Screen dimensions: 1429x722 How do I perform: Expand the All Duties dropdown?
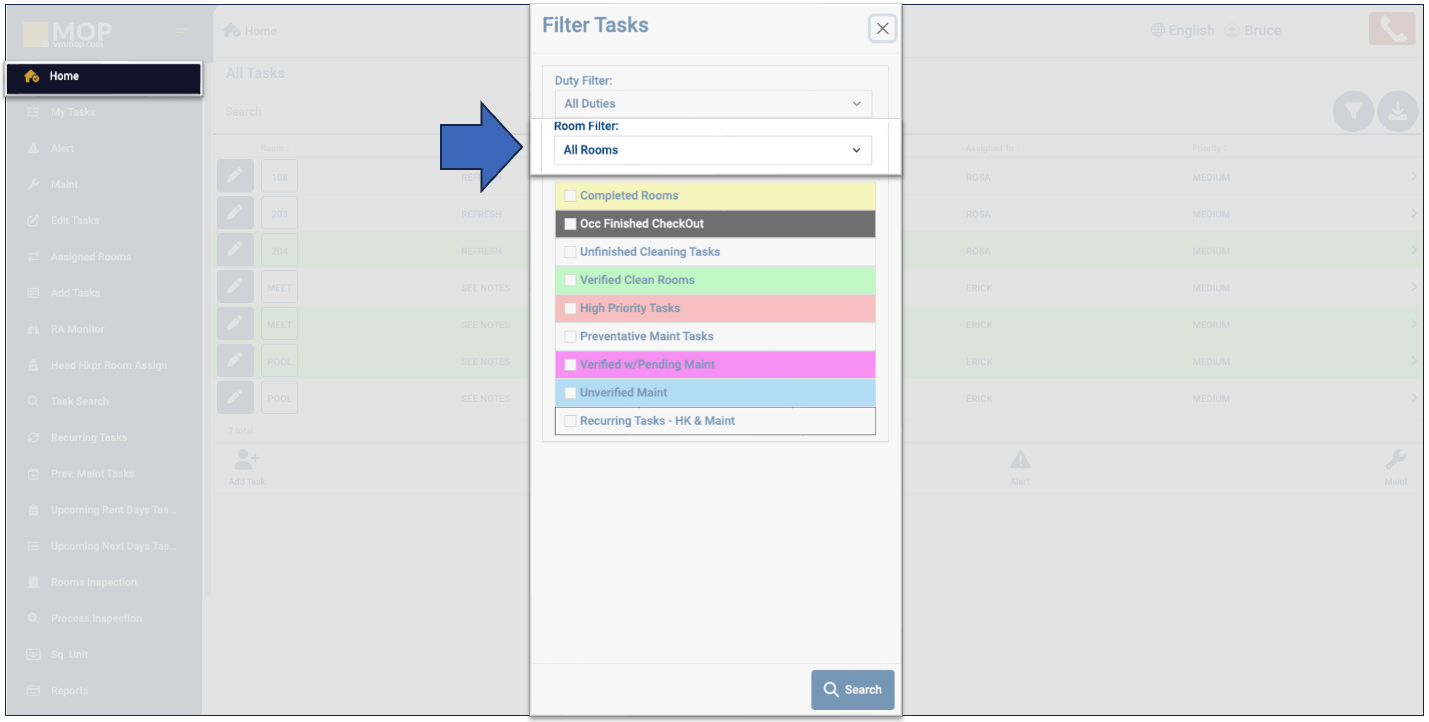point(712,103)
